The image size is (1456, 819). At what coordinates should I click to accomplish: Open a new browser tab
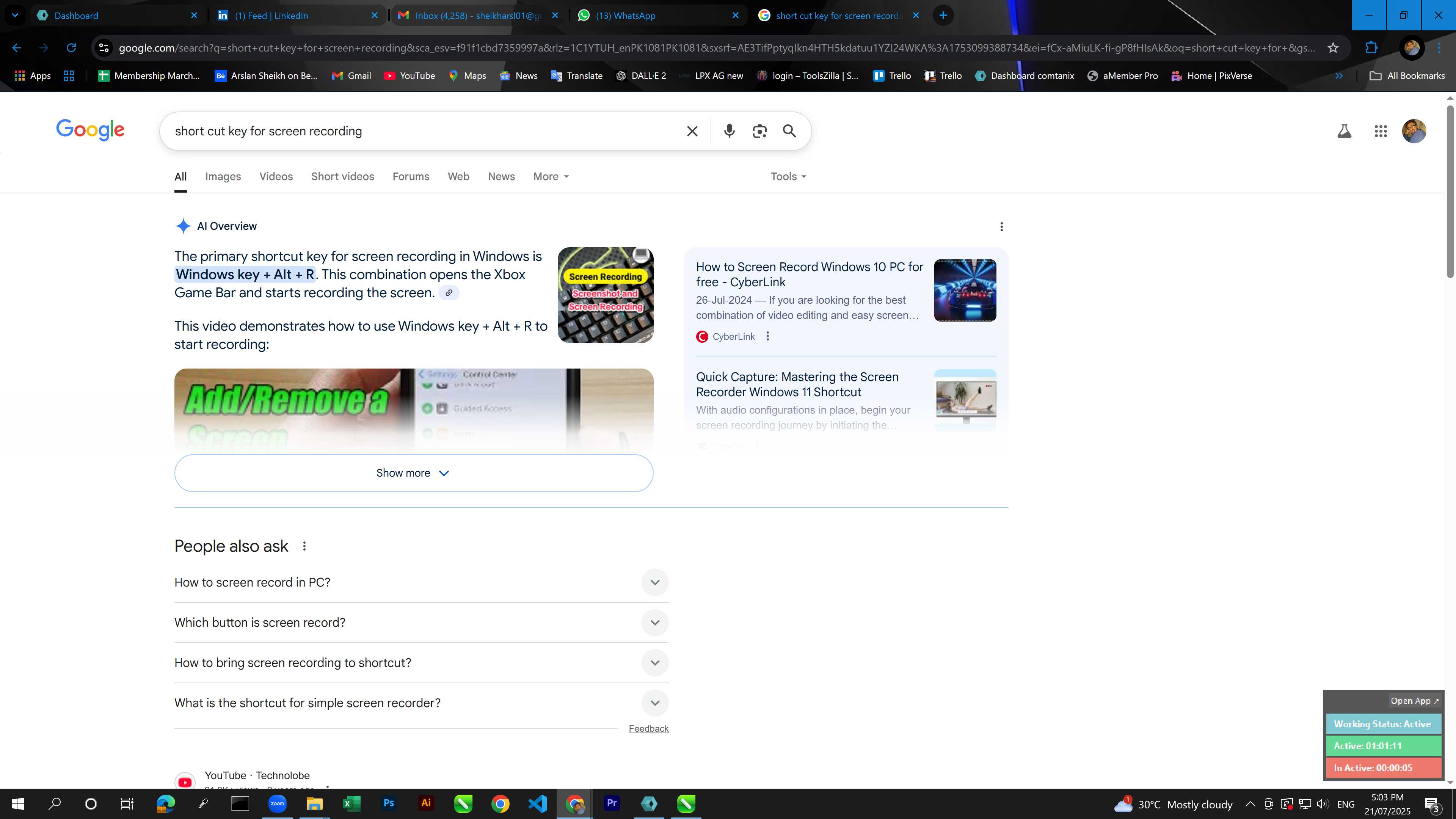[x=943, y=15]
